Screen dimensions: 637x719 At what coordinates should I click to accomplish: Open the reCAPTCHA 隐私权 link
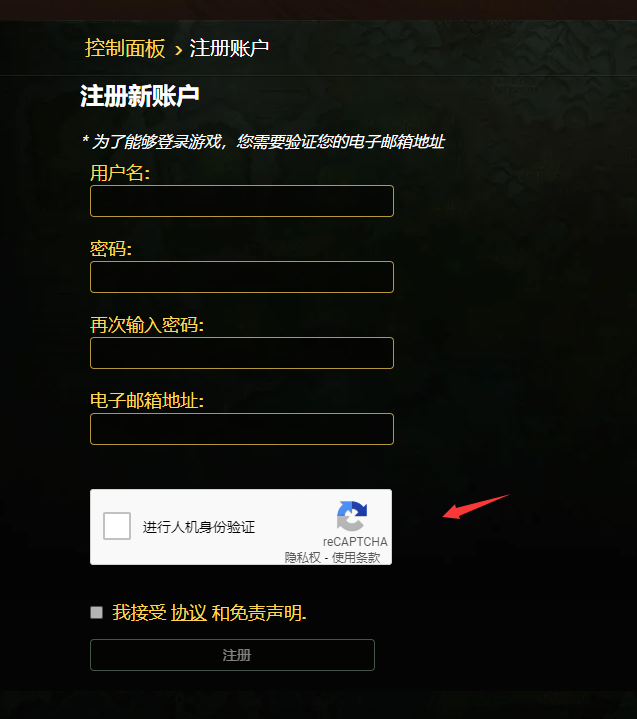click(302, 557)
